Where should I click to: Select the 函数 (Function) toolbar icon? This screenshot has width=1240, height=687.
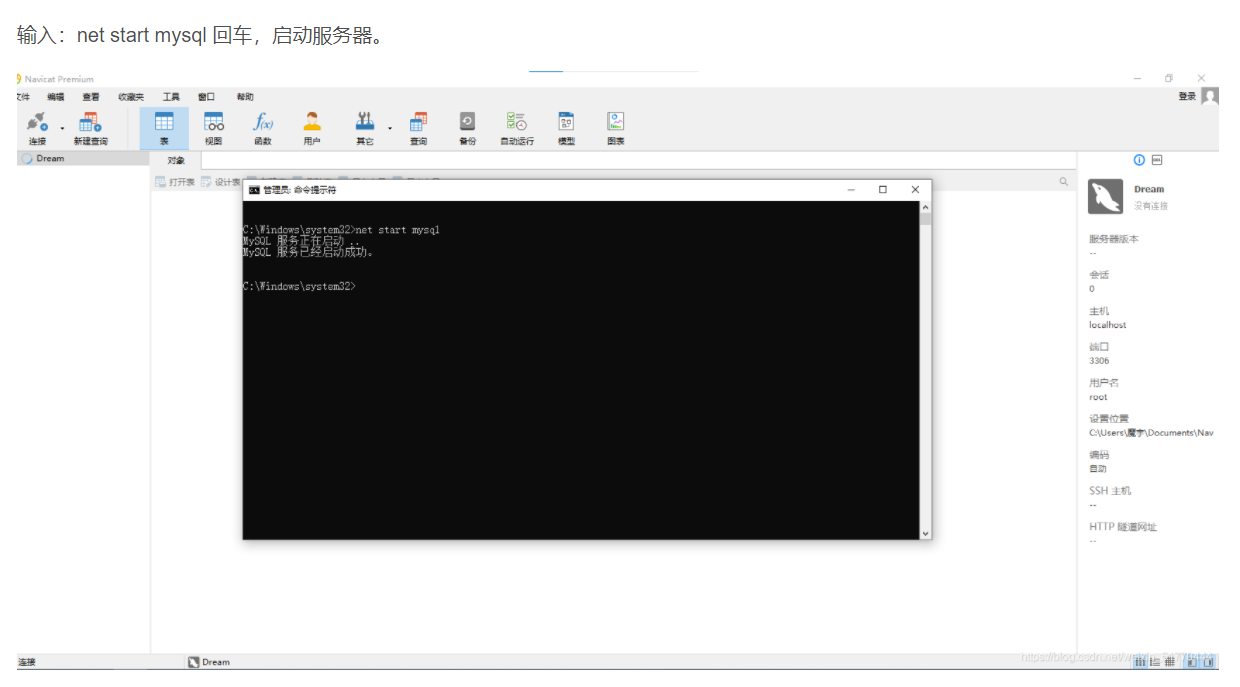click(x=263, y=127)
